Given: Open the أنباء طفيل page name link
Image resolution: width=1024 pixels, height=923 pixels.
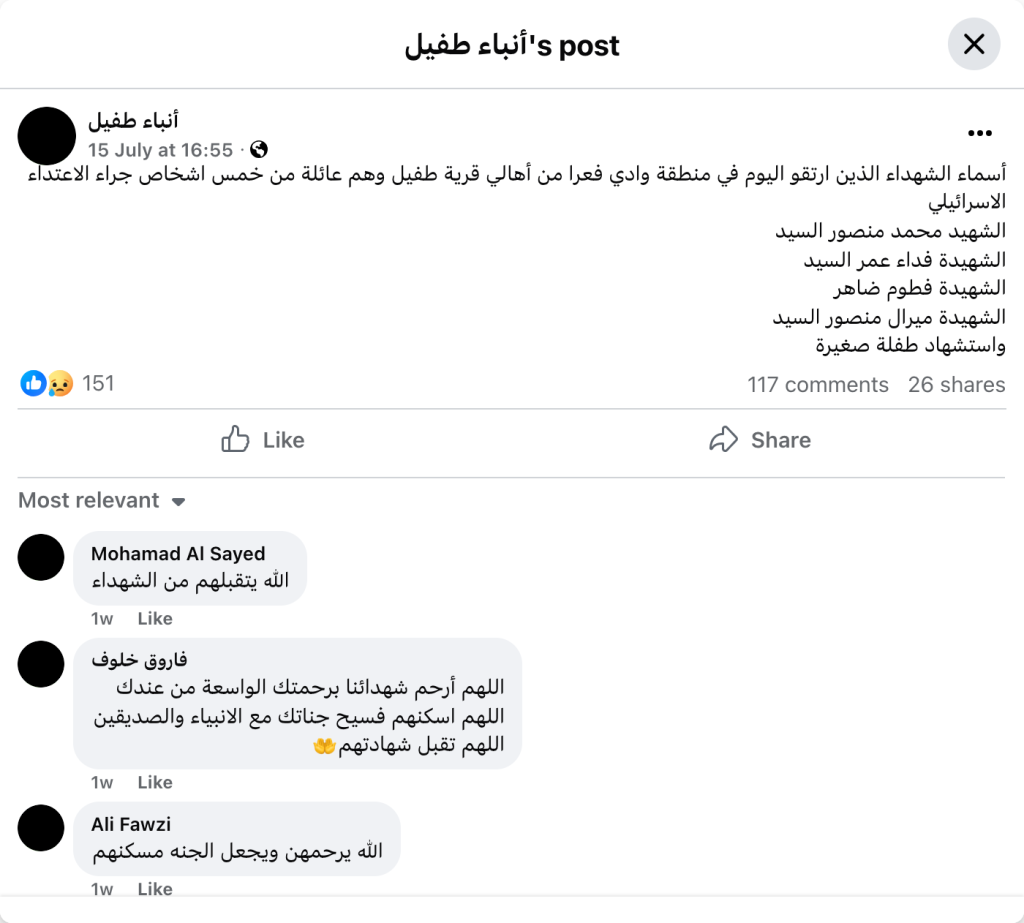Looking at the screenshot, I should (x=133, y=122).
